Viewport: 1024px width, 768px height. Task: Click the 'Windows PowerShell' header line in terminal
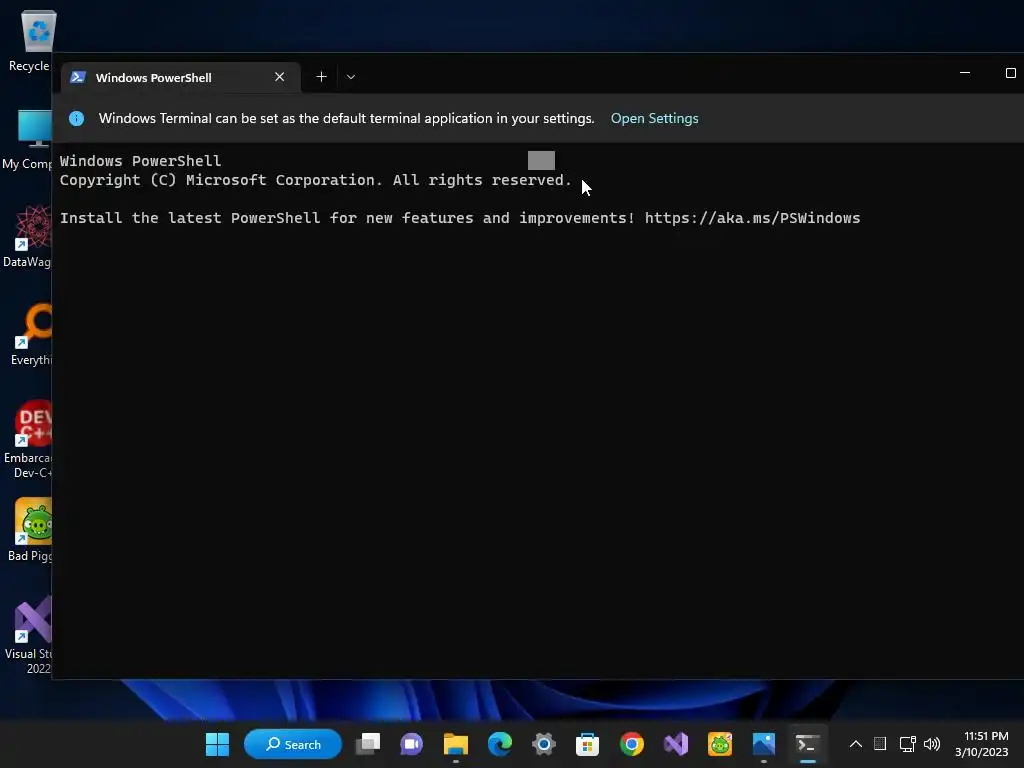[x=140, y=161]
